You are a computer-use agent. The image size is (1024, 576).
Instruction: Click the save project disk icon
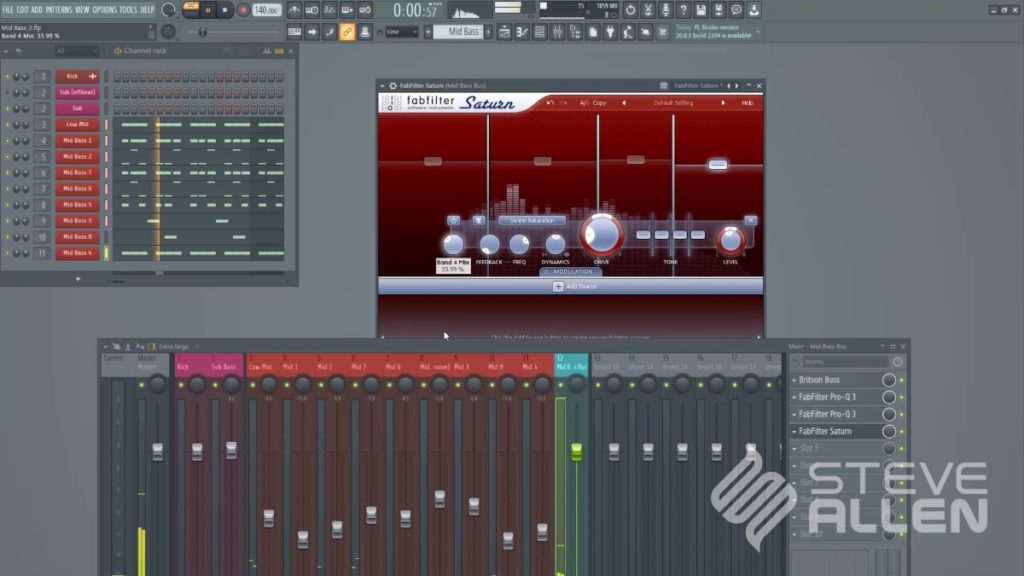pyautogui.click(x=701, y=10)
